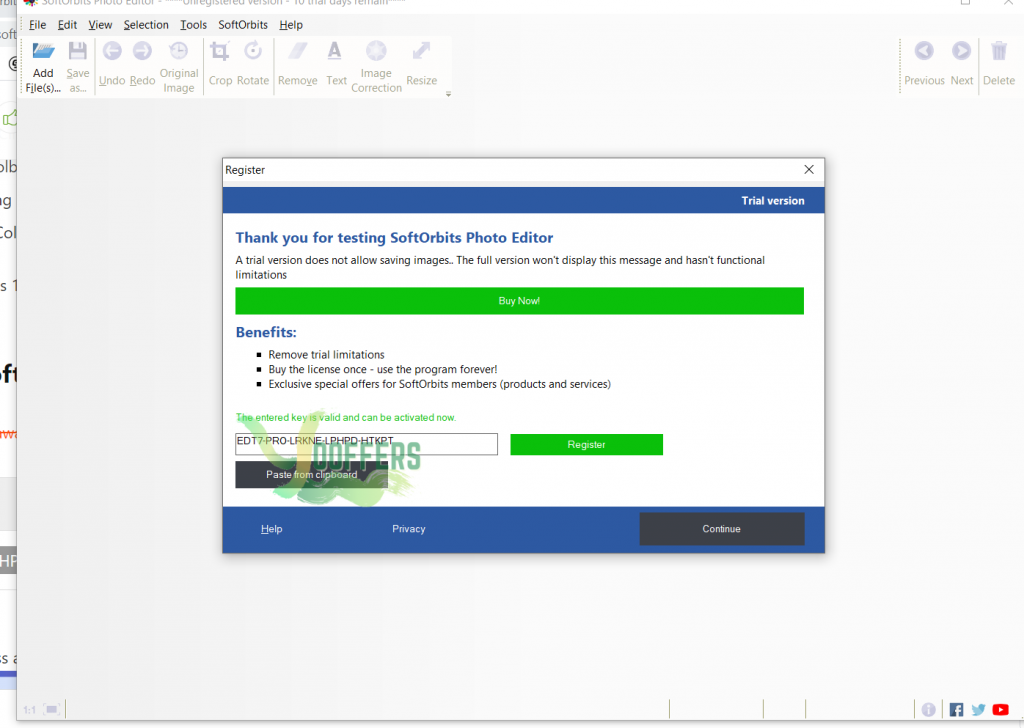Click the Delete trash icon
This screenshot has width=1024, height=728.
pyautogui.click(x=999, y=51)
